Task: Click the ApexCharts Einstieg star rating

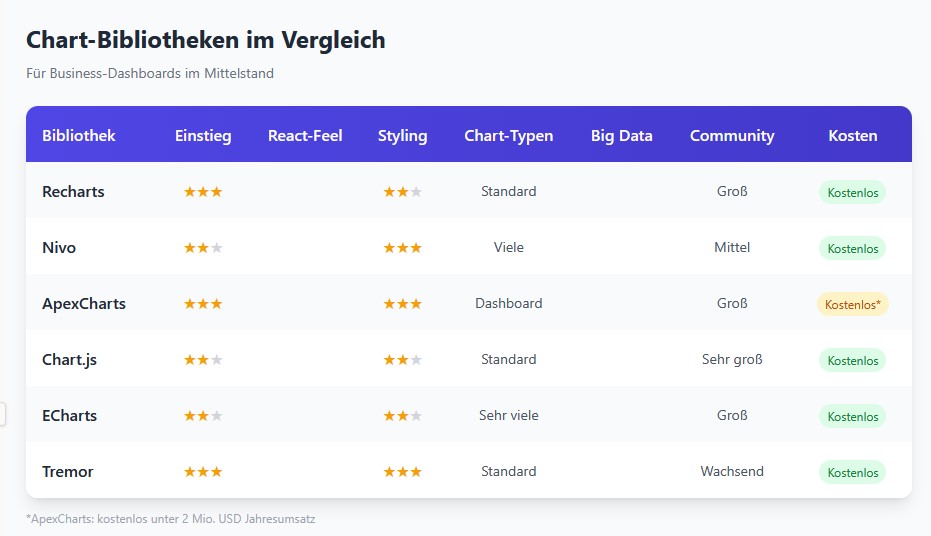Action: (x=203, y=304)
